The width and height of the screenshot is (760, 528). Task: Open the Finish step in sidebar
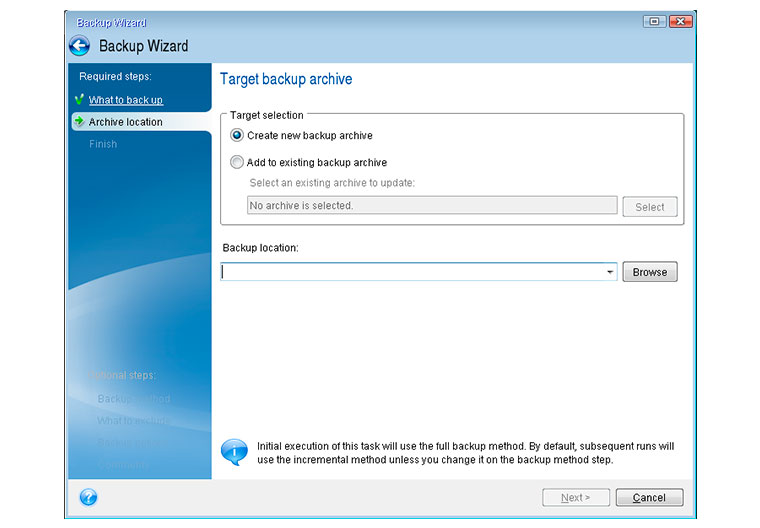tap(103, 144)
